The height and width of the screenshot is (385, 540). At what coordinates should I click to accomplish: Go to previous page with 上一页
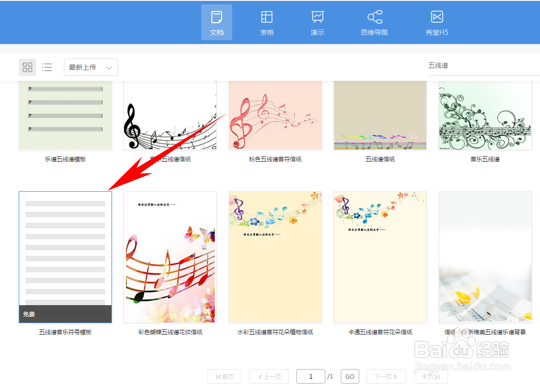click(x=270, y=376)
